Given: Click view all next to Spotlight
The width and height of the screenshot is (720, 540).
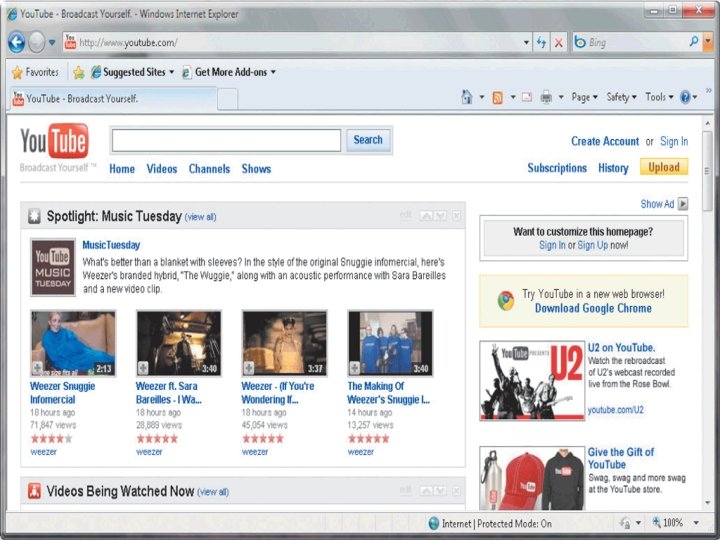Looking at the screenshot, I should (x=200, y=217).
